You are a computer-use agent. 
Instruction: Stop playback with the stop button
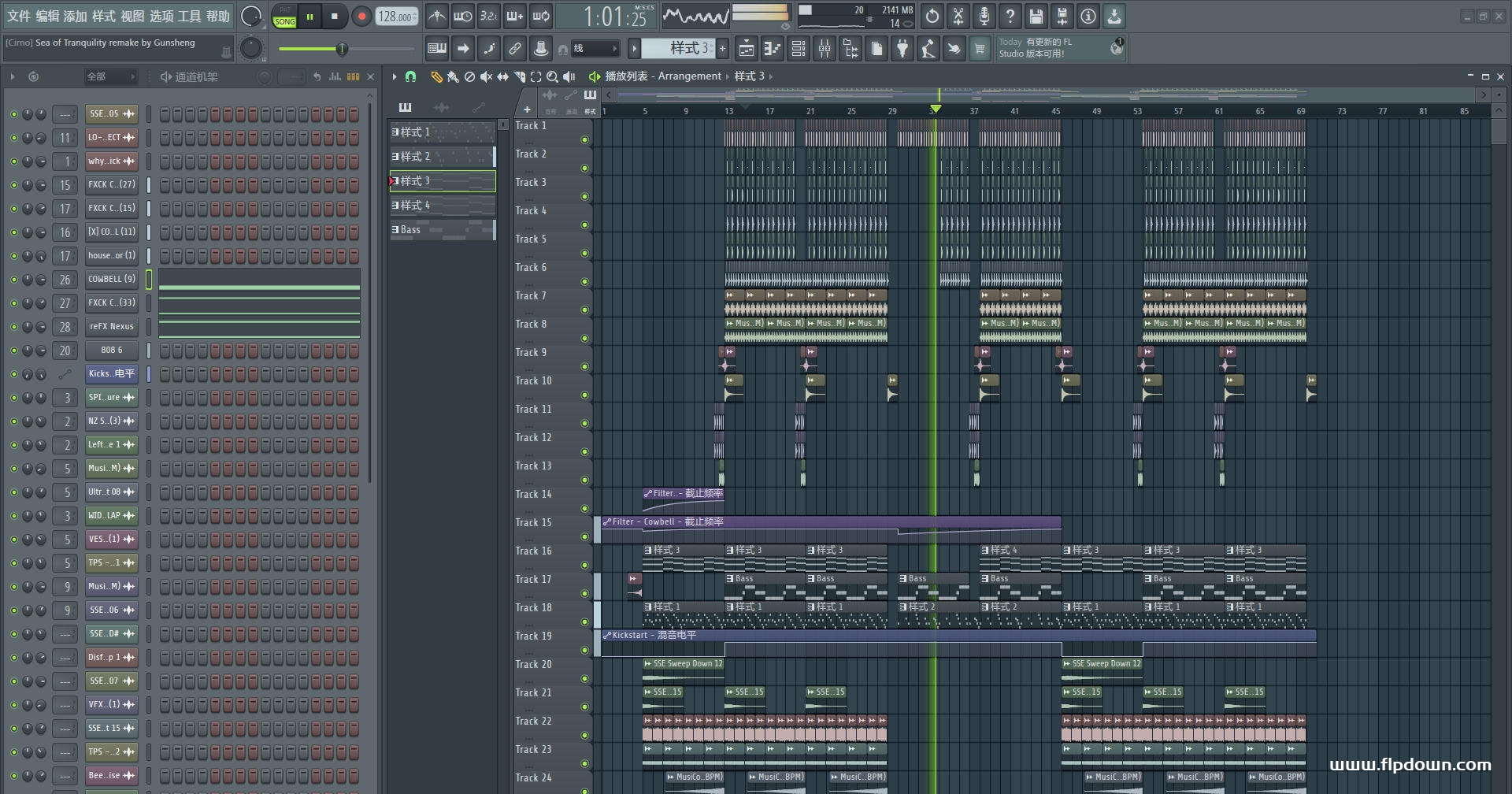335,17
